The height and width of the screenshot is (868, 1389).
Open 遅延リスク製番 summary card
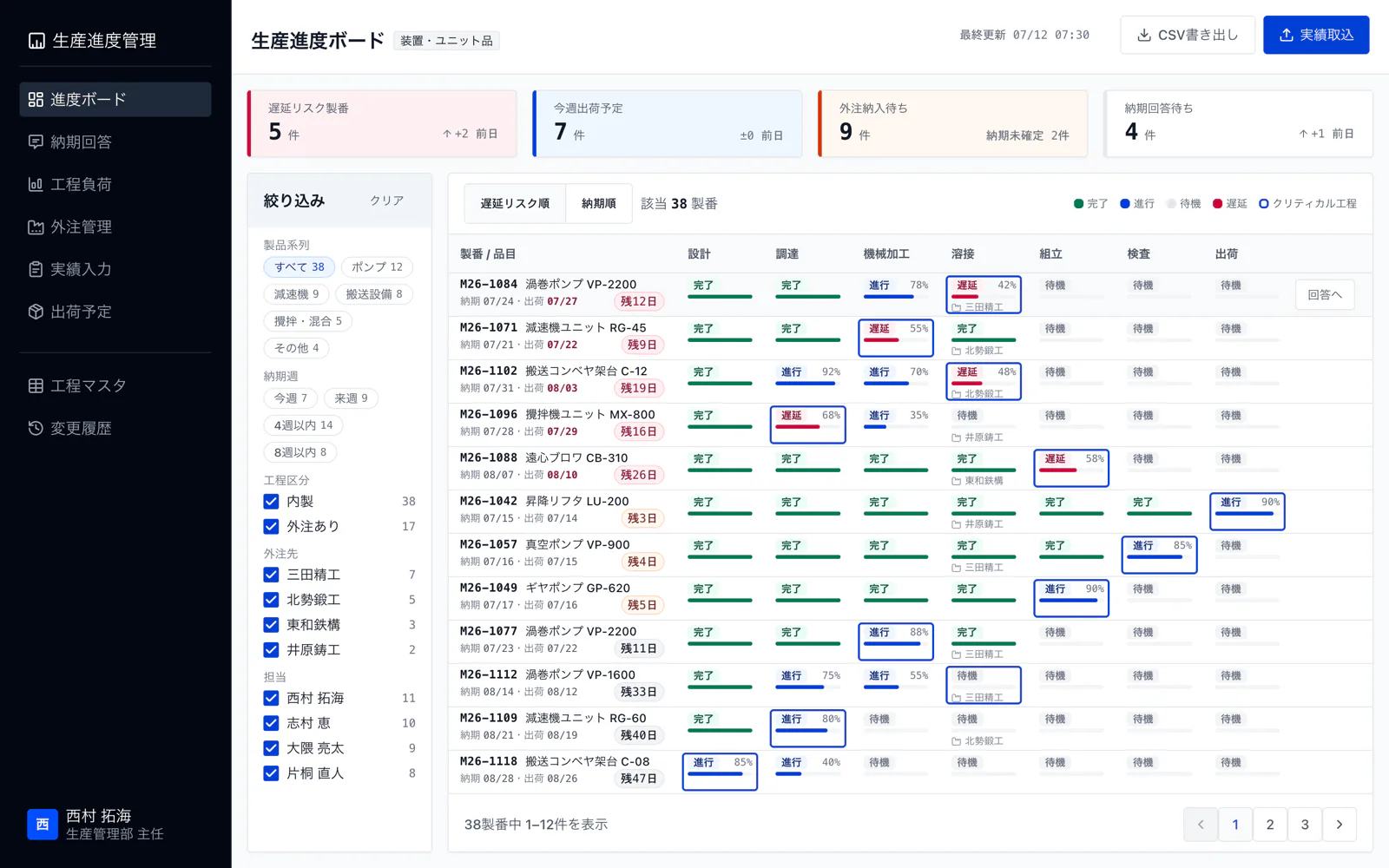pos(382,124)
